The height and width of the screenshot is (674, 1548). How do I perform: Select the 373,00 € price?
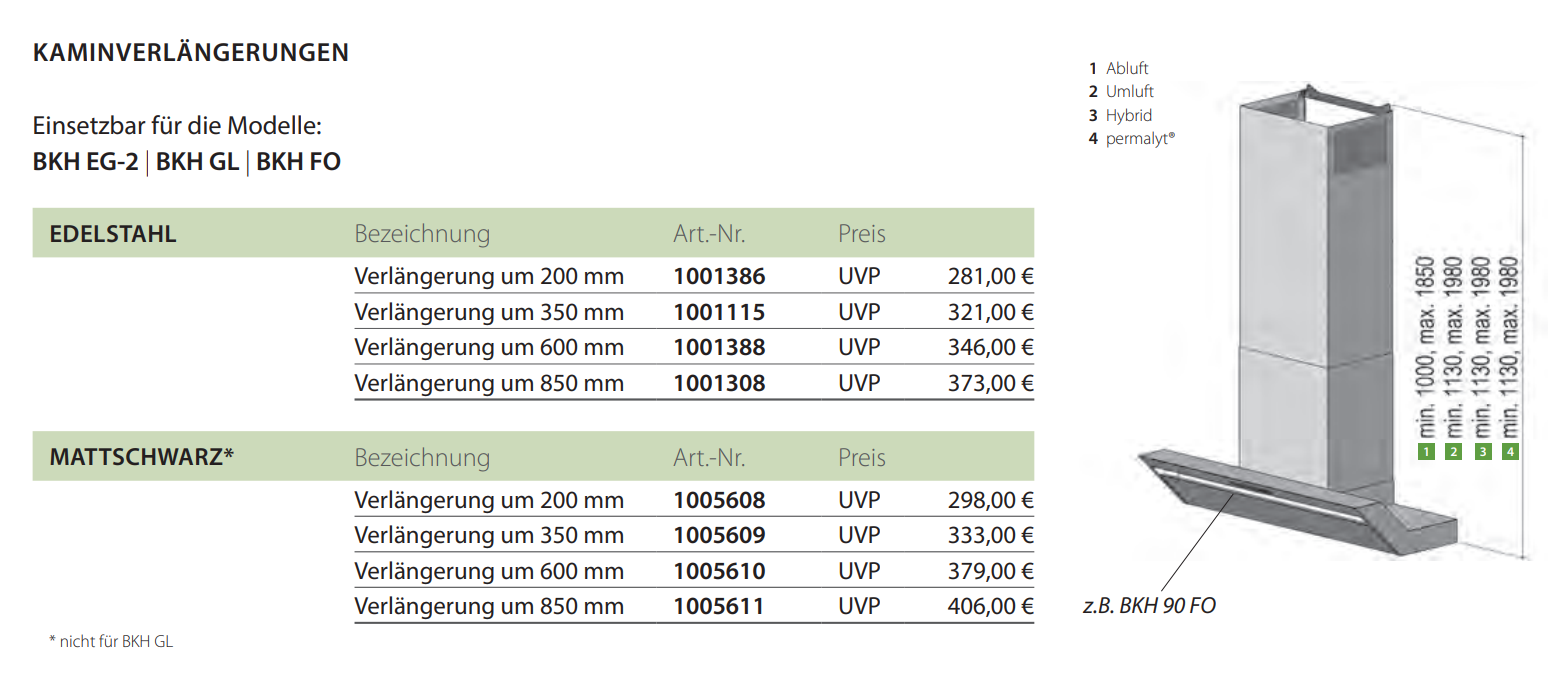[990, 383]
